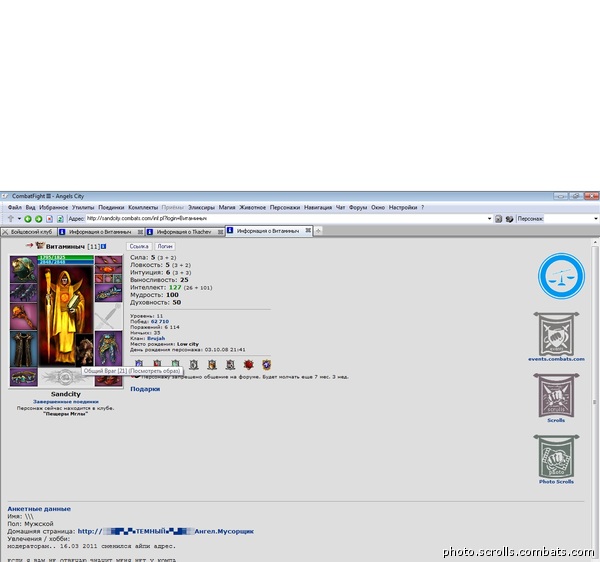Image resolution: width=600 pixels, height=562 pixels.
Task: Open the Настройки menu
Action: [403, 207]
